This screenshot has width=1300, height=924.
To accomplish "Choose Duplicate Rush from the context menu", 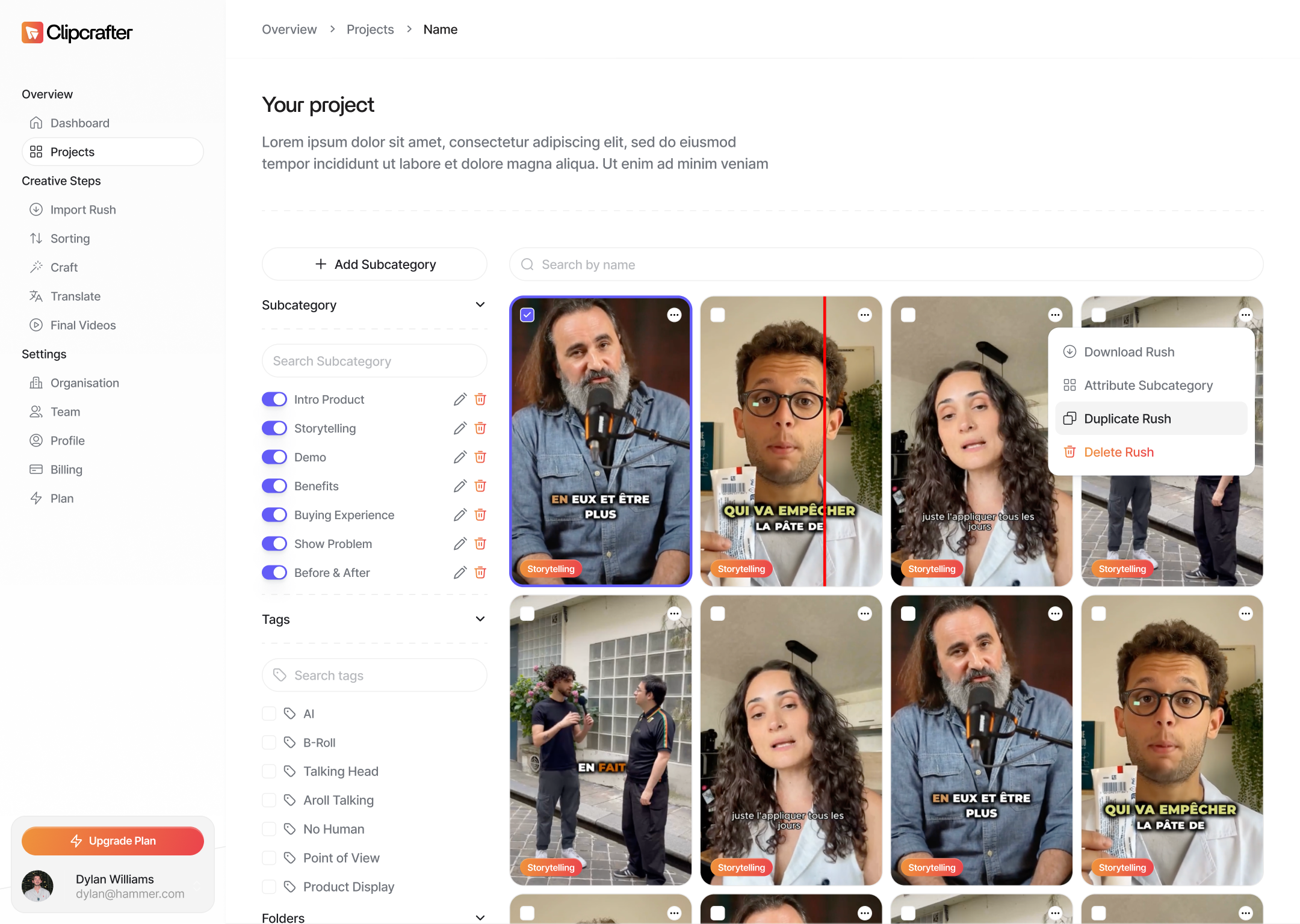I will [1151, 419].
